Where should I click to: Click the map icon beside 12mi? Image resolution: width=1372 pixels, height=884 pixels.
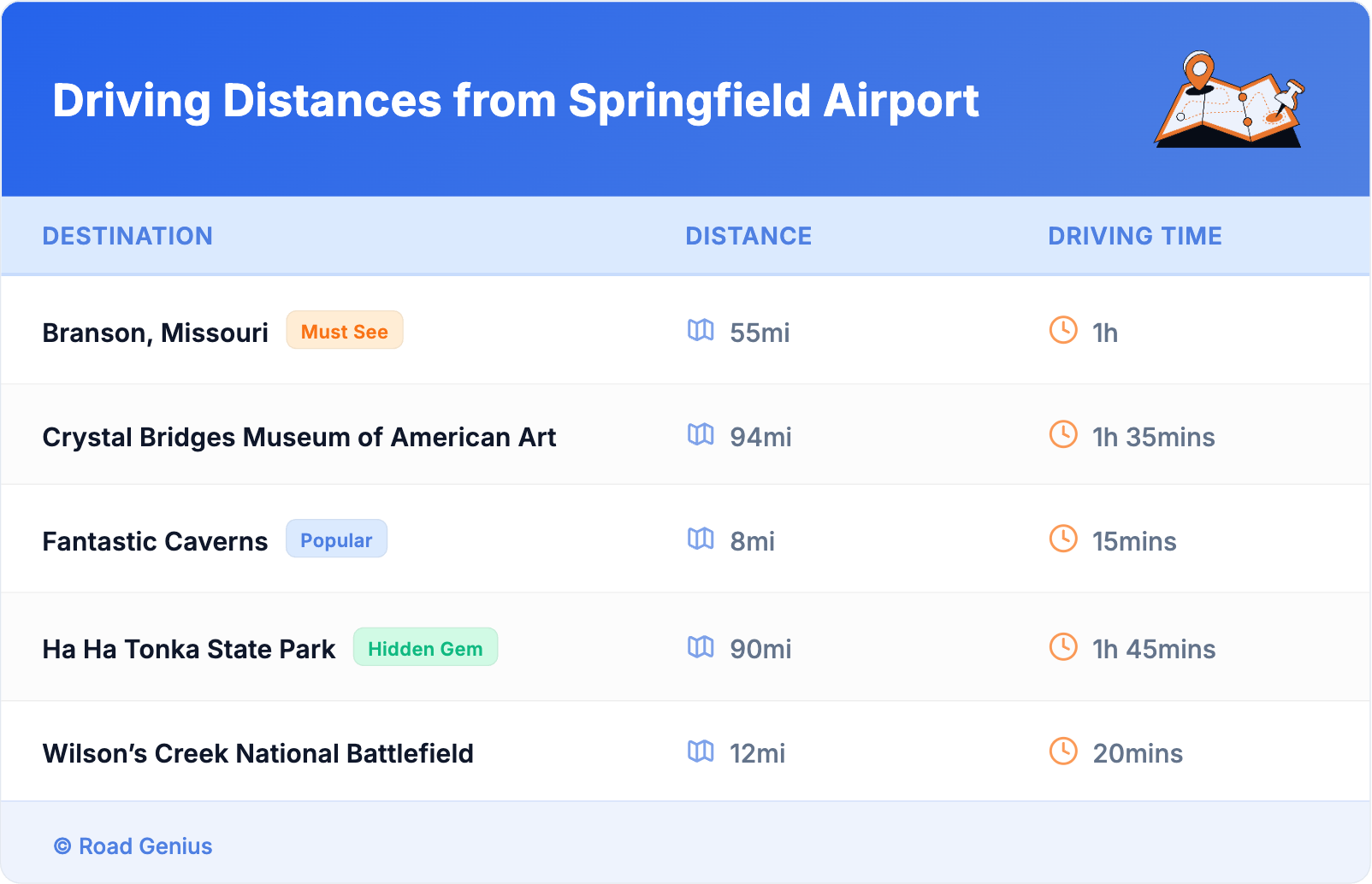701,751
